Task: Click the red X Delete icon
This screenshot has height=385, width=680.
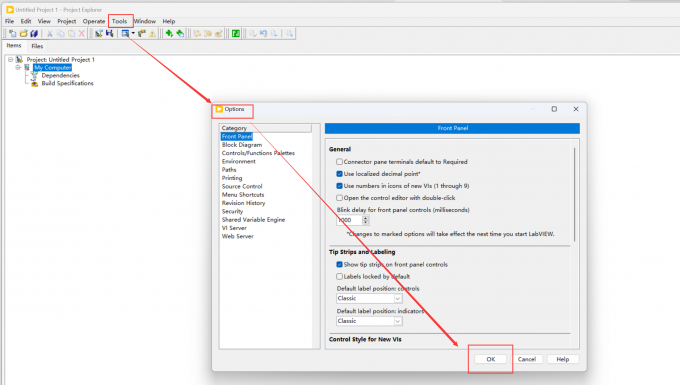Action: 82,33
